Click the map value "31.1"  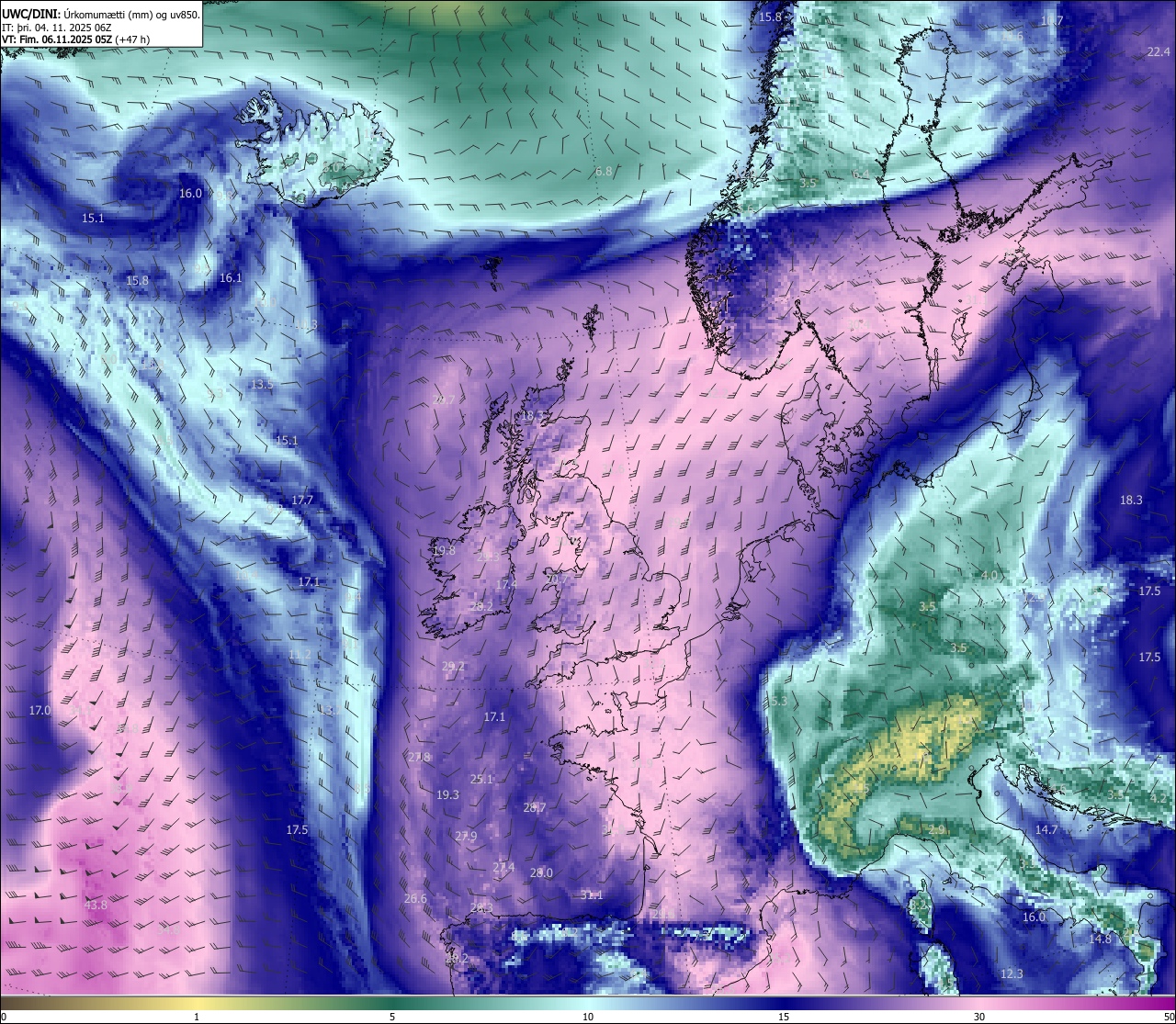[591, 895]
